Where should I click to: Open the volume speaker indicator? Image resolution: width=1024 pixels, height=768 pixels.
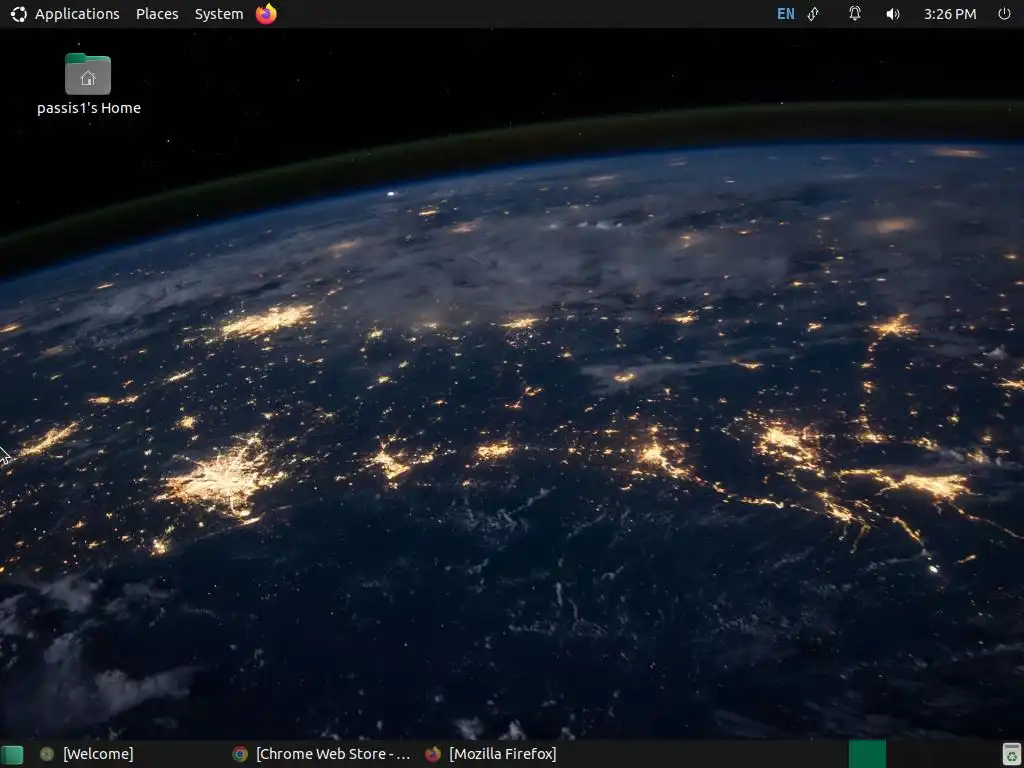point(893,14)
